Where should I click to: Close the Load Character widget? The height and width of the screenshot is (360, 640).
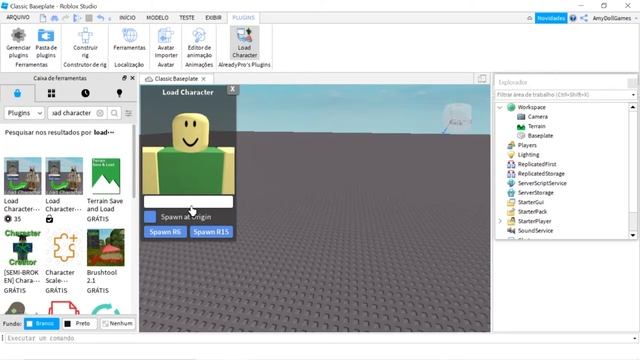pyautogui.click(x=233, y=89)
